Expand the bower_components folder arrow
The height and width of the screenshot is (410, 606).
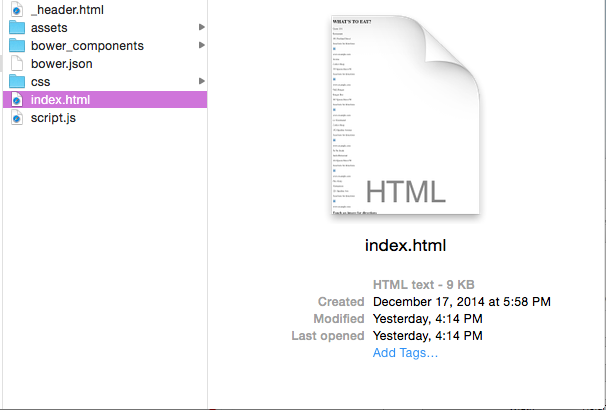(201, 45)
